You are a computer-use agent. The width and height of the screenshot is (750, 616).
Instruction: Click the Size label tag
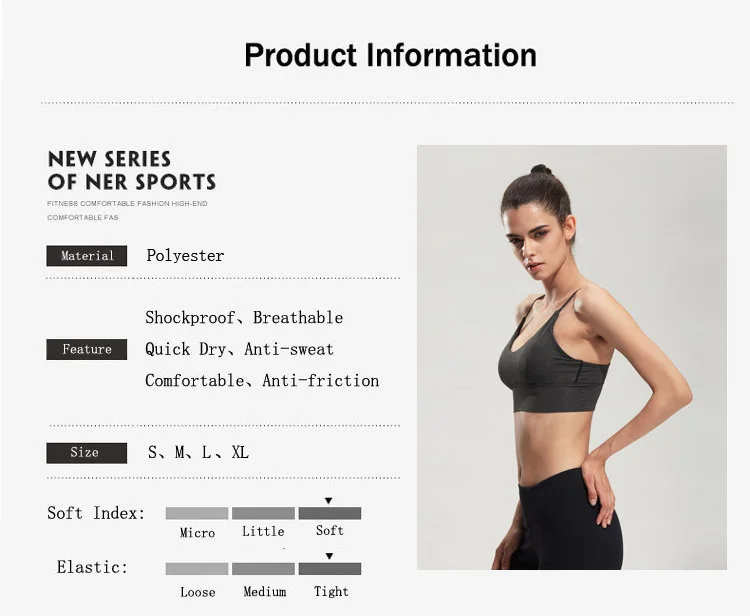87,453
